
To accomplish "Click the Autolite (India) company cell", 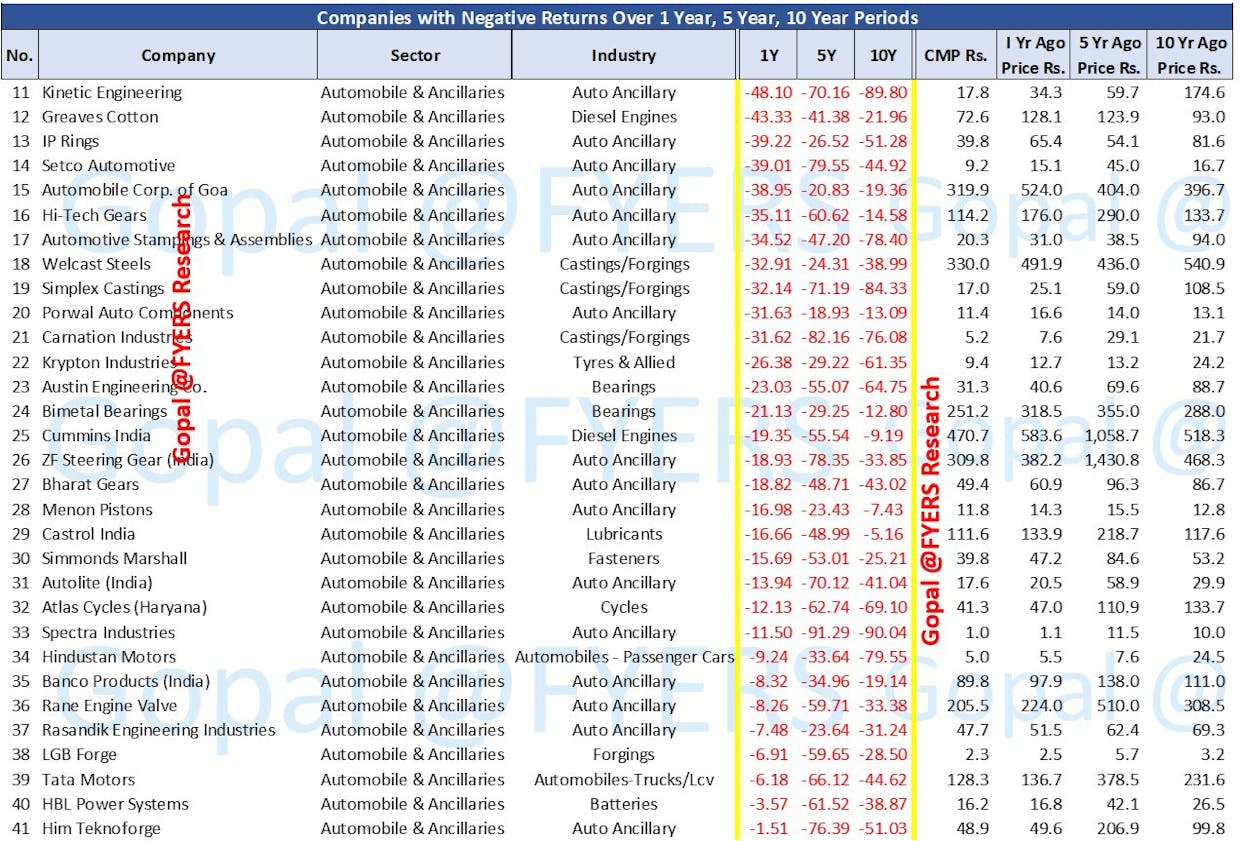I will click(x=97, y=582).
